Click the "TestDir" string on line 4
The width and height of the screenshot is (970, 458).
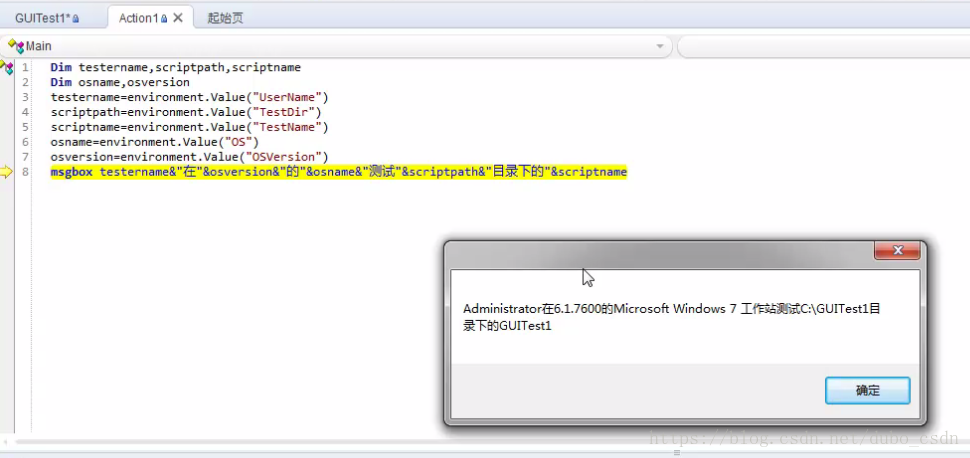pos(284,112)
